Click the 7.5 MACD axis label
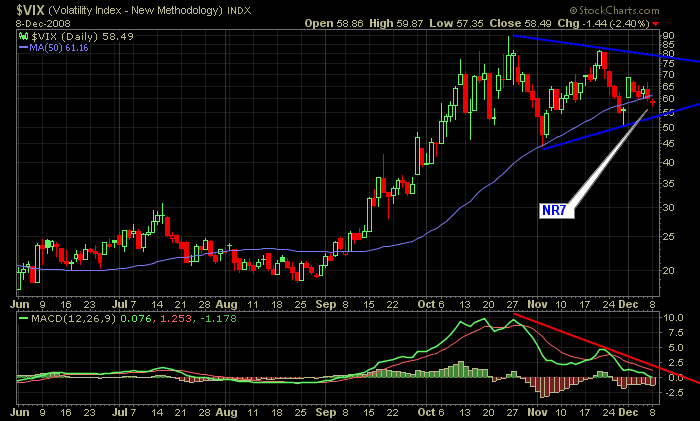 coord(676,333)
